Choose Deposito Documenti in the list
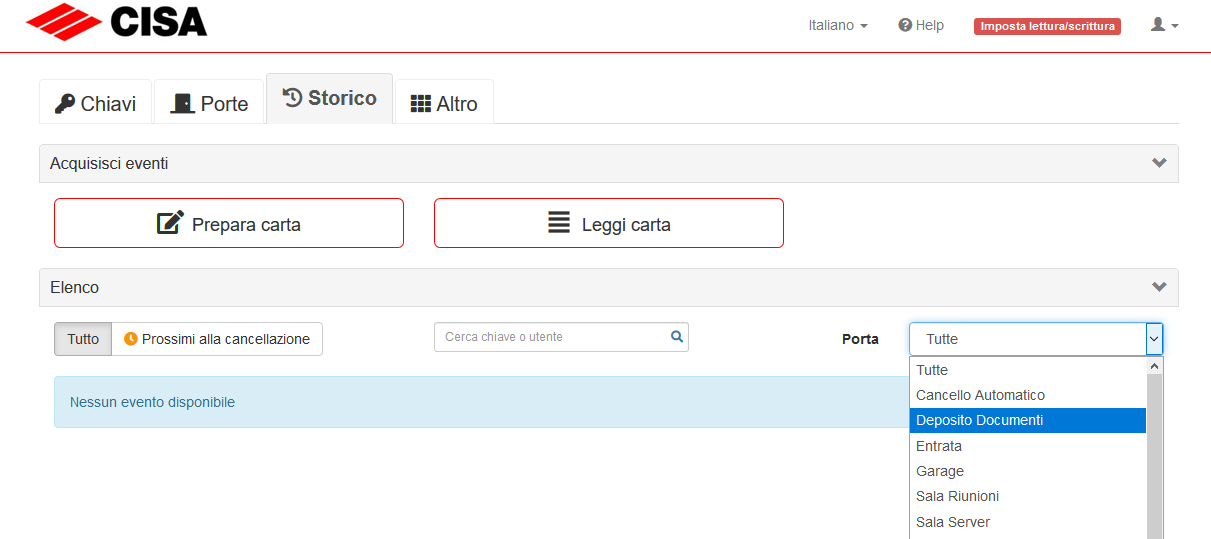Viewport: 1211px width, 539px height. coord(1028,420)
